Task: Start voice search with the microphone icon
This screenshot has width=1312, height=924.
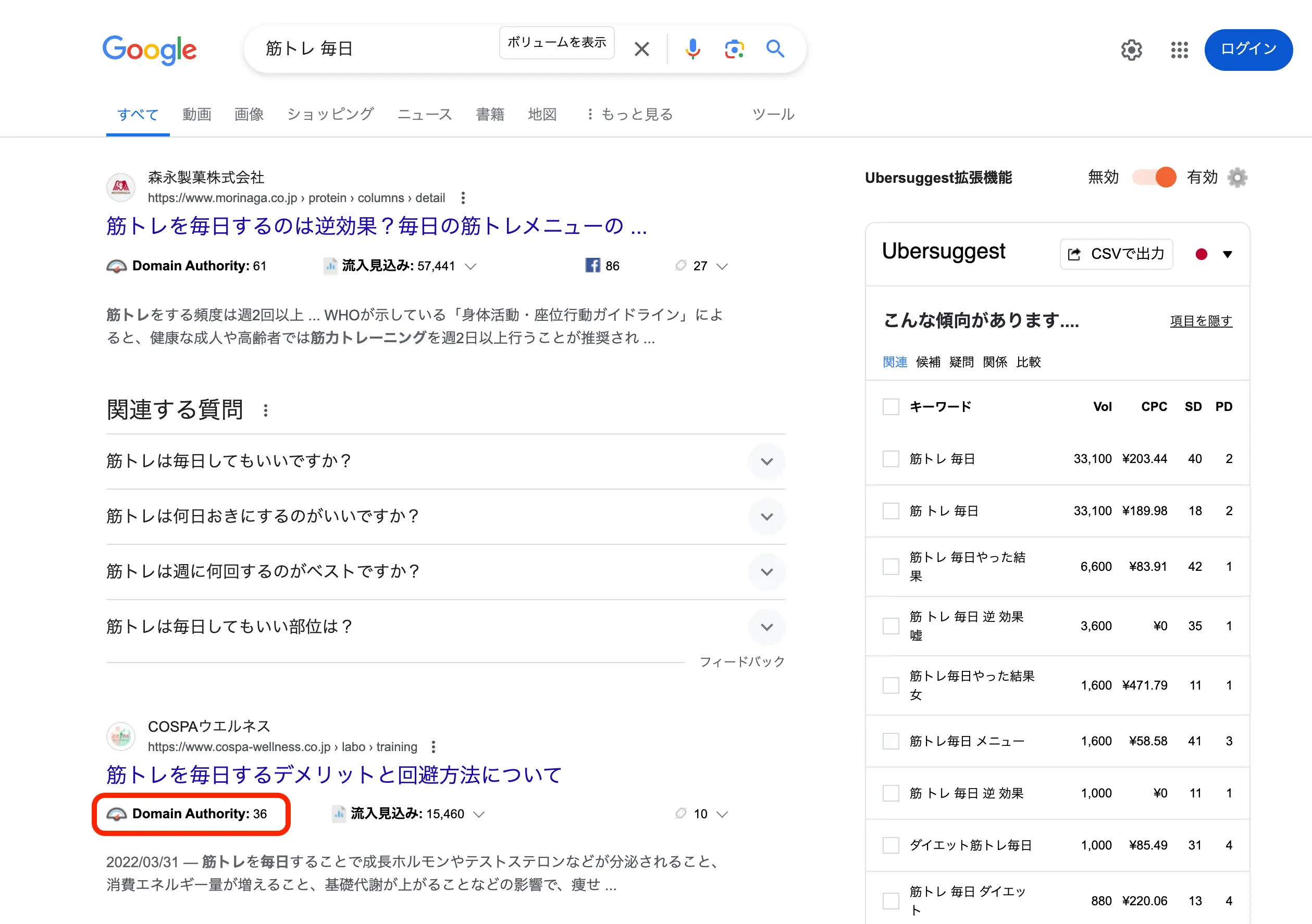Action: point(692,49)
